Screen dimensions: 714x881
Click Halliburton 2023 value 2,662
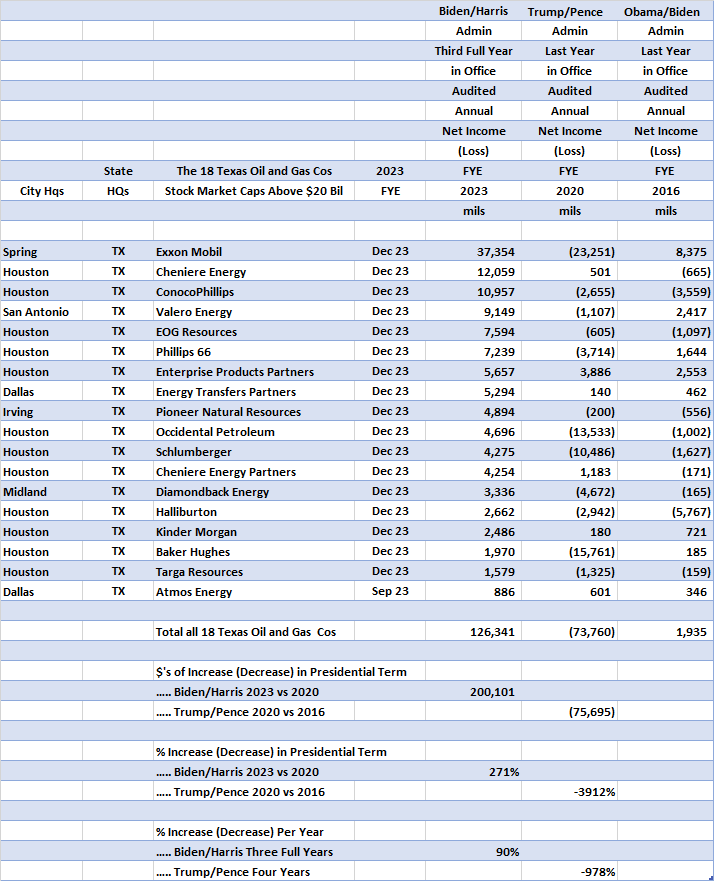pos(473,511)
